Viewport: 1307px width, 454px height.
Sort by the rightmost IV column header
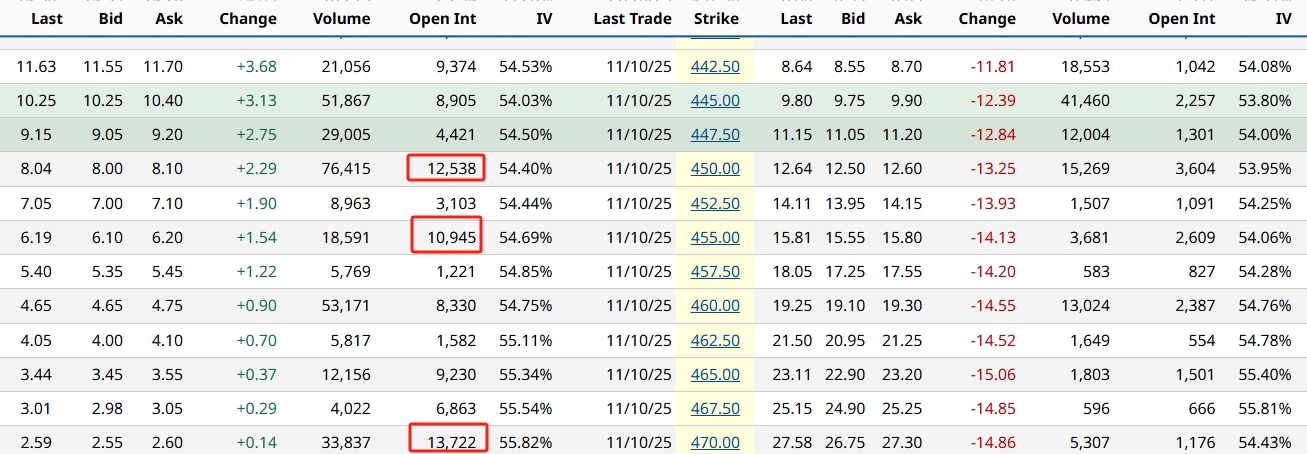(1283, 19)
